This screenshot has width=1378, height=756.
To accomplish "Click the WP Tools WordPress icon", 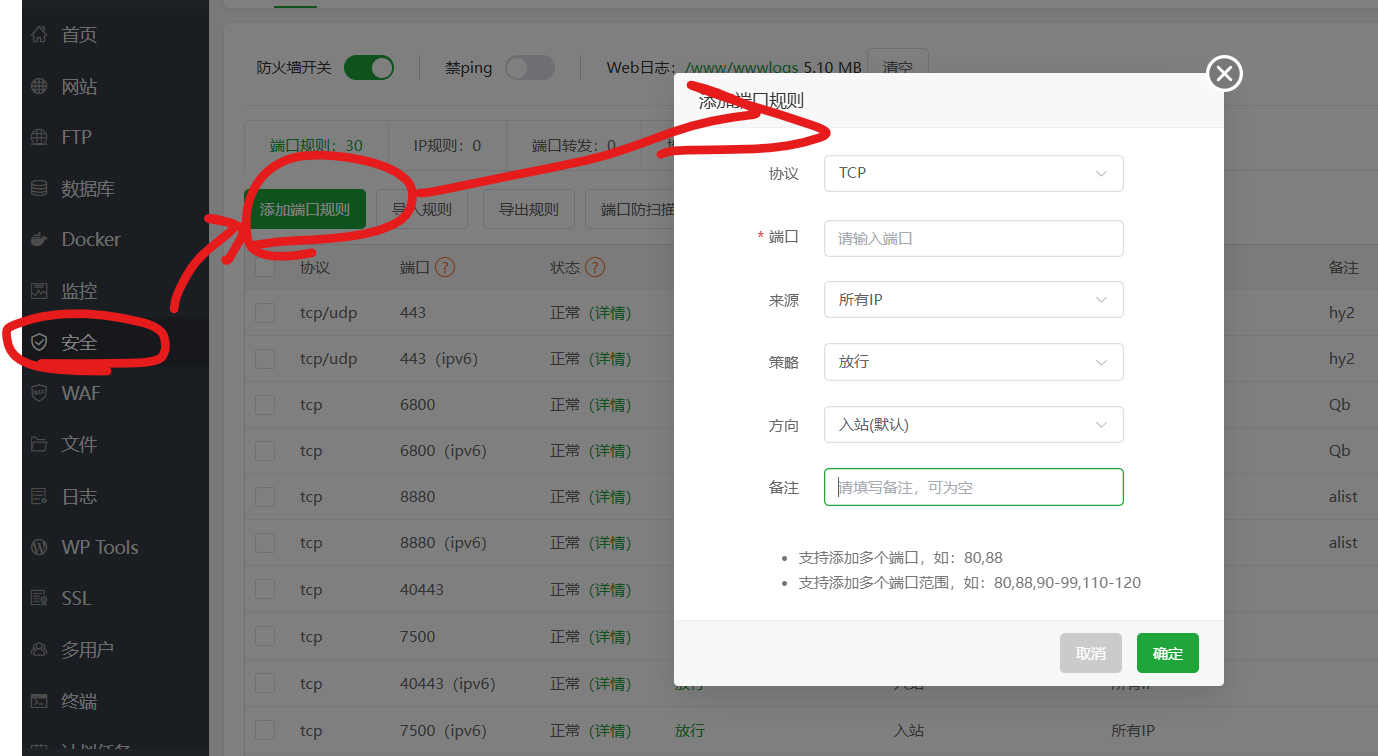I will [39, 547].
